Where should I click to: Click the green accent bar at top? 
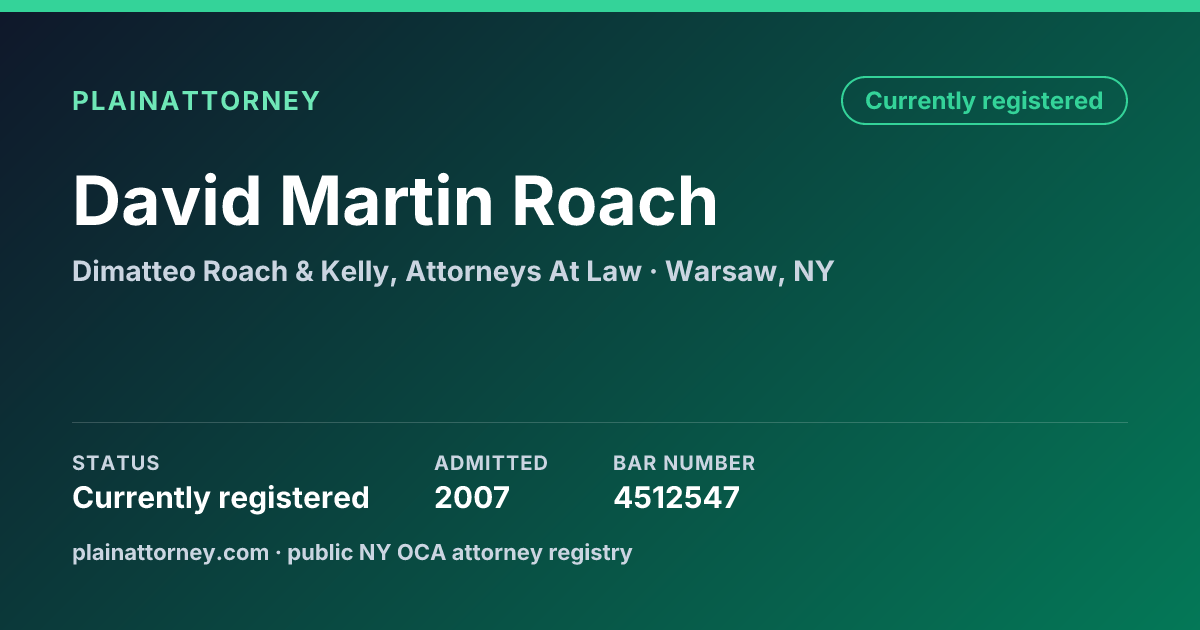point(600,6)
